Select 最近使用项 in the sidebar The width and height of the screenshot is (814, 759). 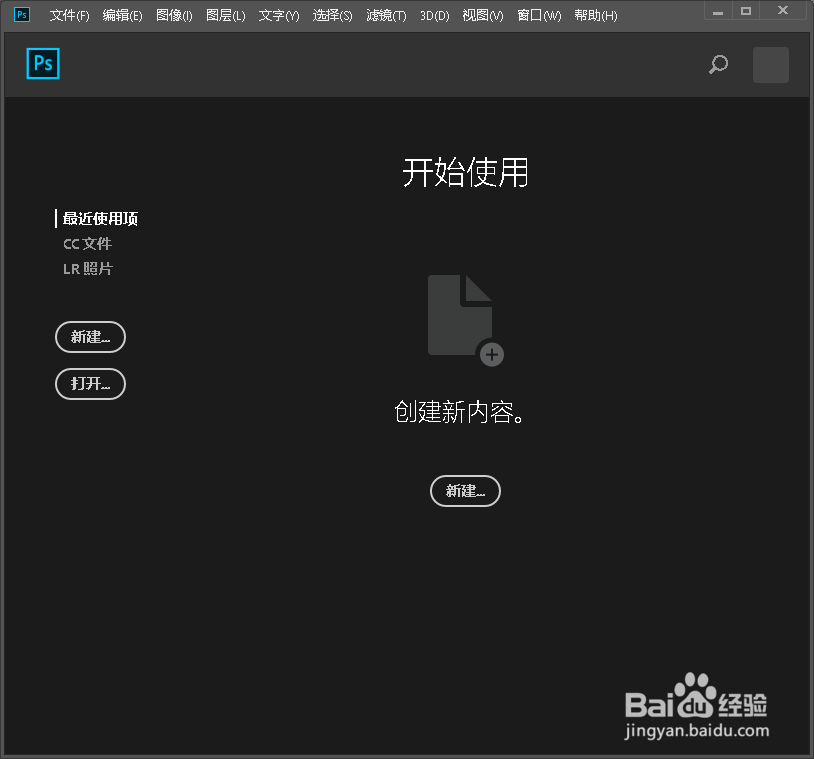pyautogui.click(x=100, y=218)
